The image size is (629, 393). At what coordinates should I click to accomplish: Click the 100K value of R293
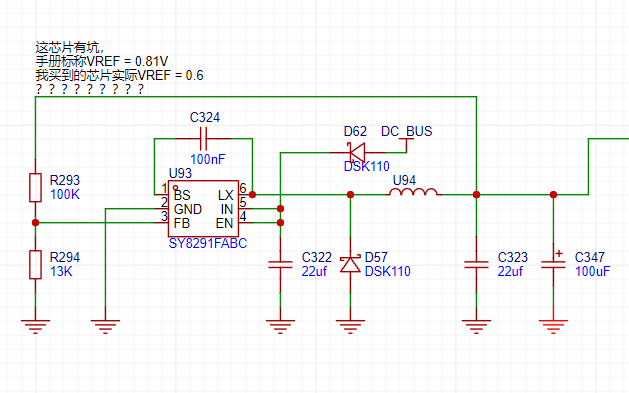click(x=65, y=194)
